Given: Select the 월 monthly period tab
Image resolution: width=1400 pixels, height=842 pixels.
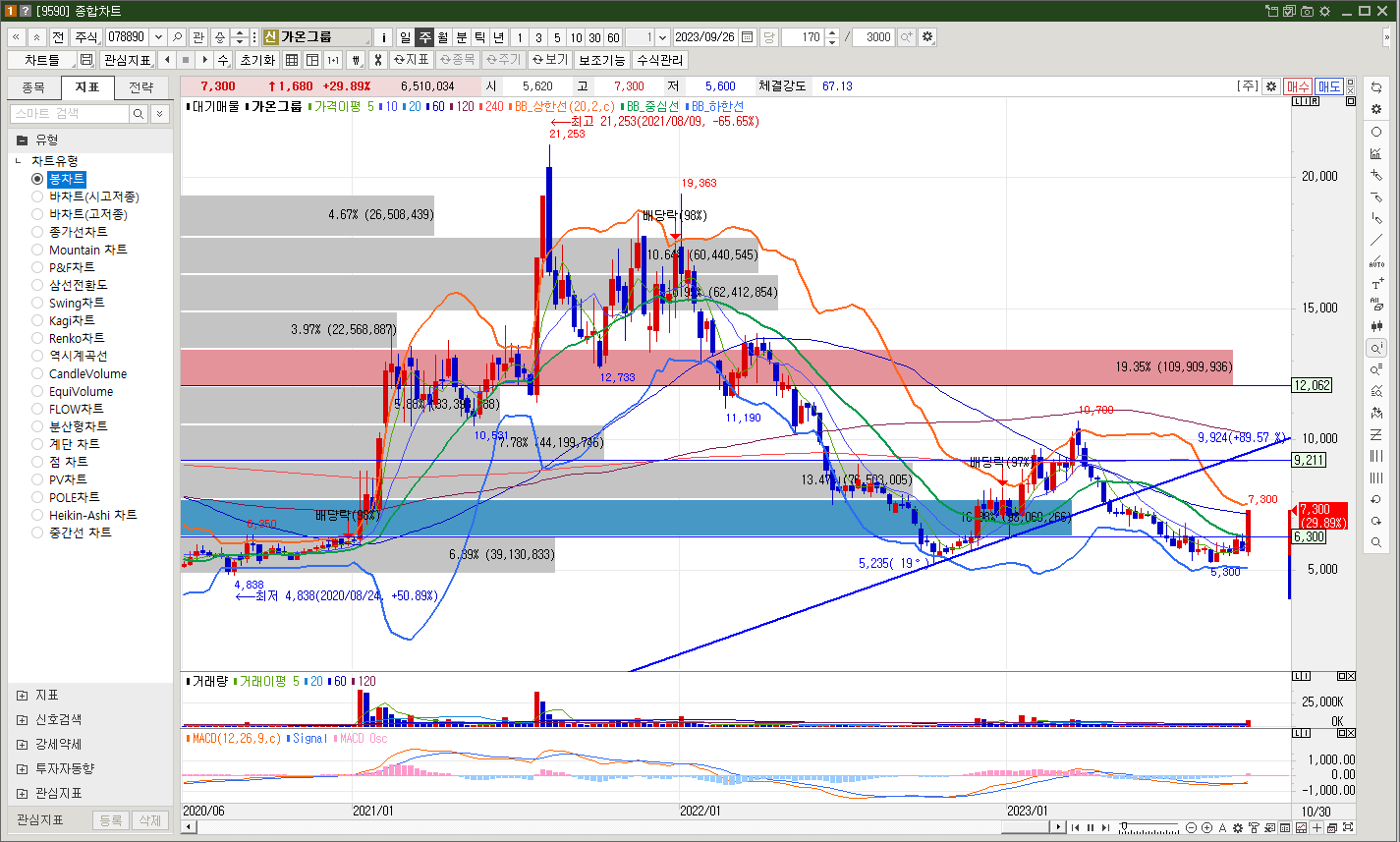Looking at the screenshot, I should point(442,37).
